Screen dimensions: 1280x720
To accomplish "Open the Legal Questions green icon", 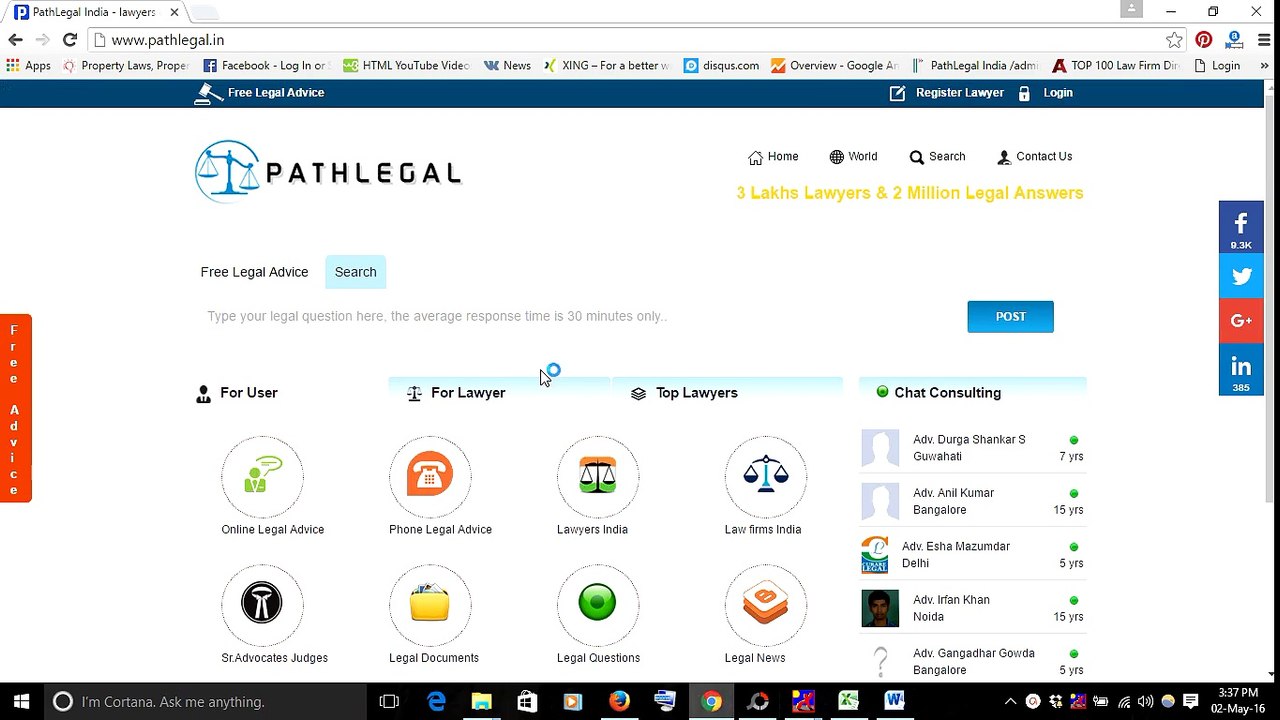I will tap(598, 605).
